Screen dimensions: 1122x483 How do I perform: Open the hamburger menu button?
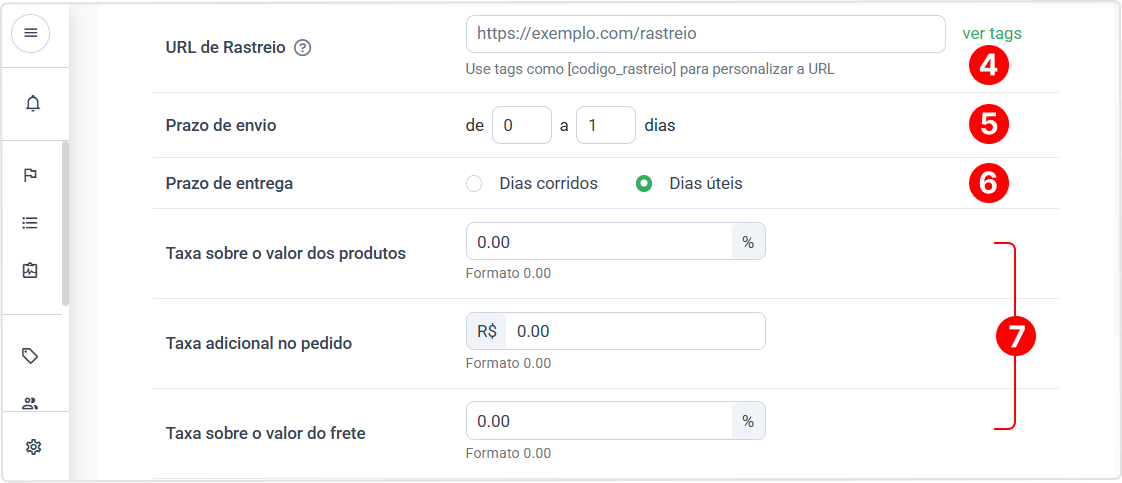tap(30, 33)
